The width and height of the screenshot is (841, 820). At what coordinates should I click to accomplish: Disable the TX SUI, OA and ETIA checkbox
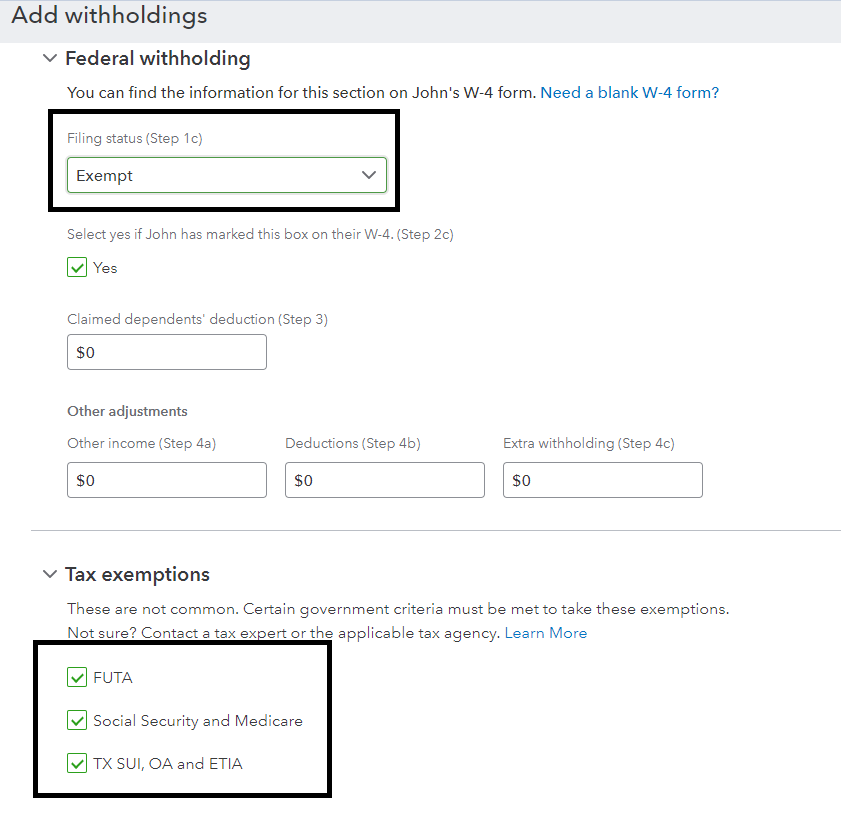(77, 764)
